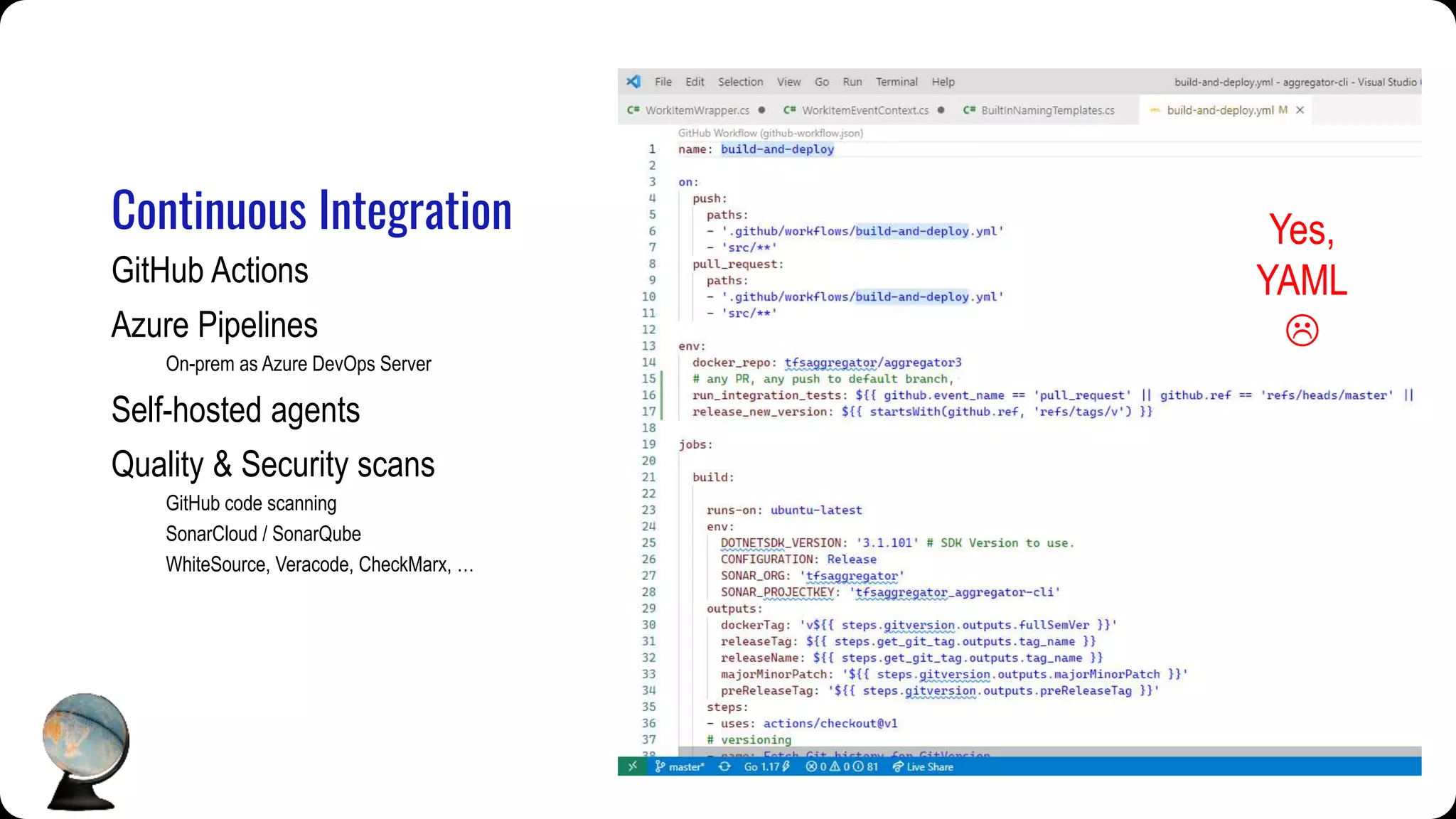Open the Help menu
Viewport: 1456px width, 819px height.
point(943,82)
